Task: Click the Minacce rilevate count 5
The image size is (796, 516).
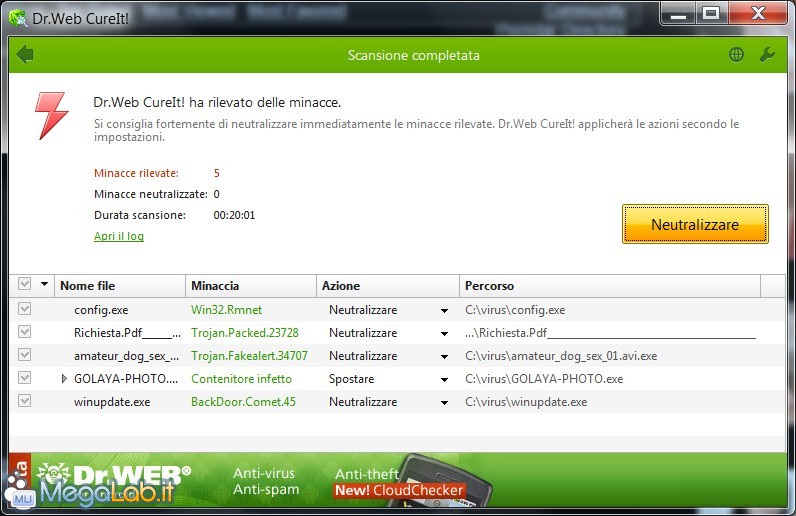Action: coord(217,173)
